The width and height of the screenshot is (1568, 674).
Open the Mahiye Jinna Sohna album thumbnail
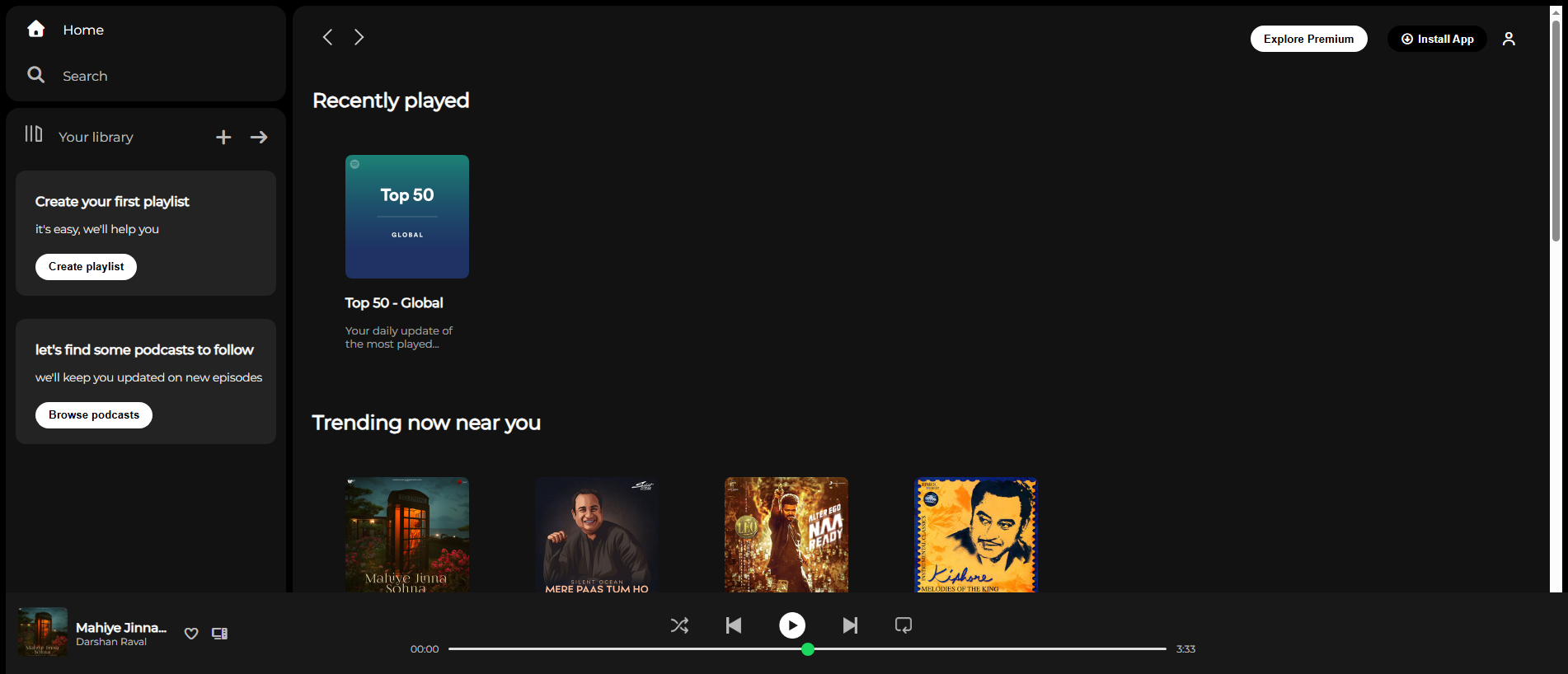407,535
